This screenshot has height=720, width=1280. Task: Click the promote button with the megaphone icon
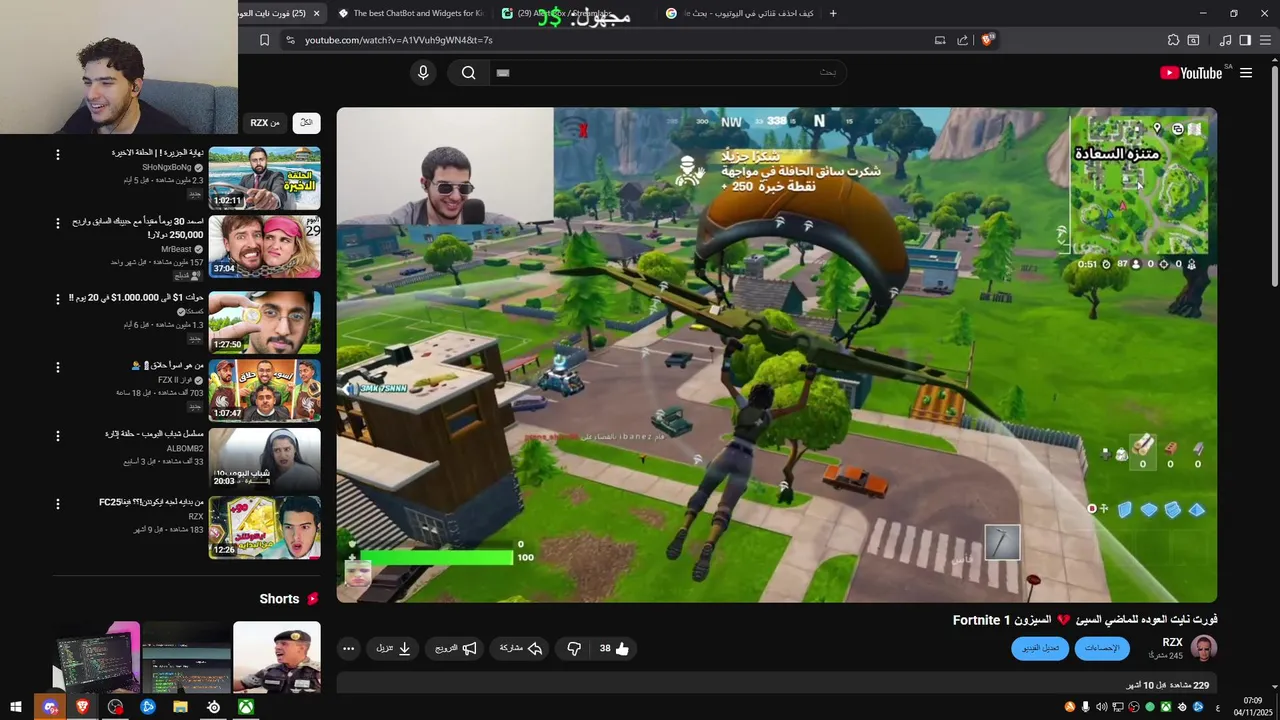click(456, 648)
